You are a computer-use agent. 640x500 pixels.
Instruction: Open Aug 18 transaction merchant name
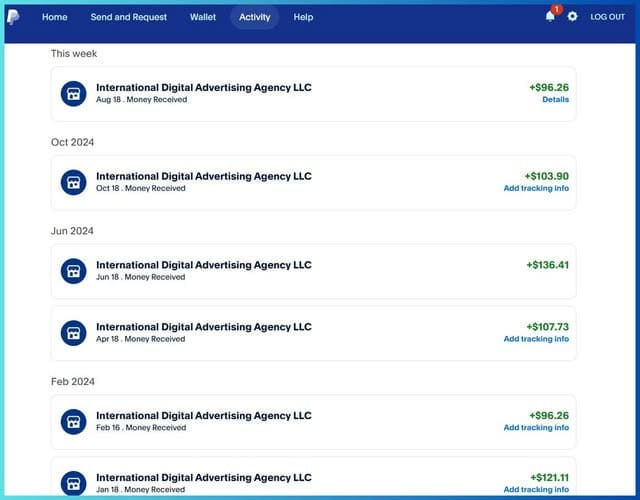pos(204,87)
